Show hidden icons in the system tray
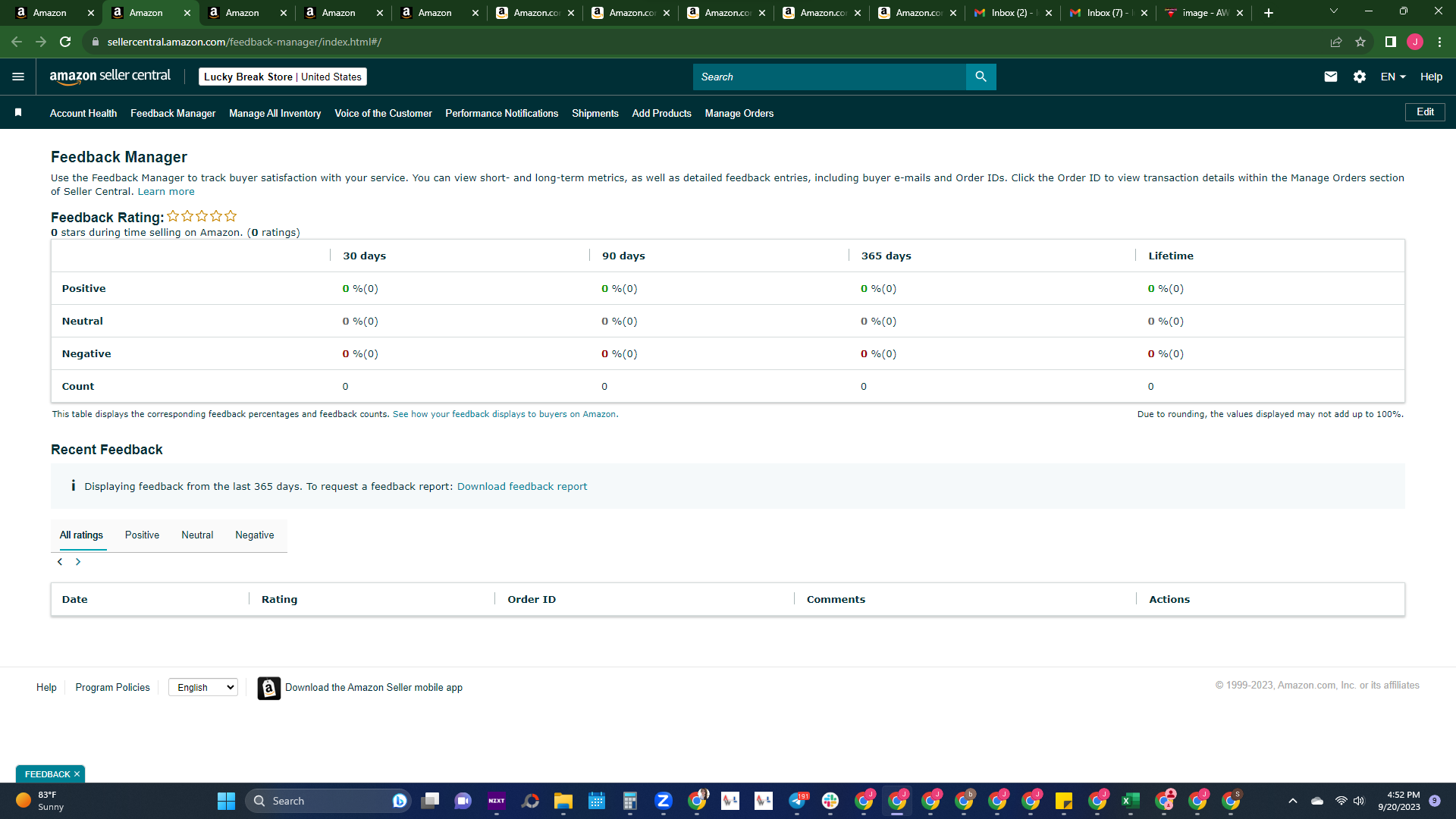The width and height of the screenshot is (1456, 819). [x=1293, y=801]
